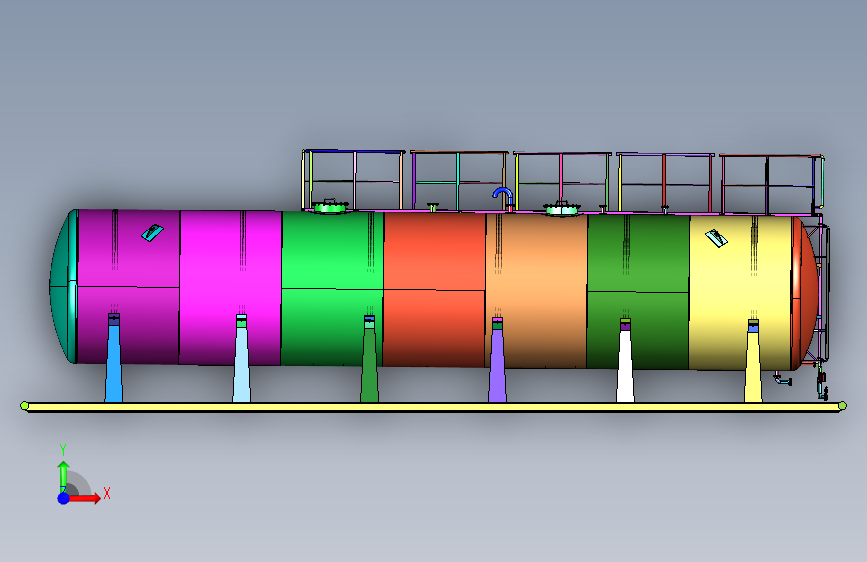Select the bright green shell section
Image resolution: width=867 pixels, height=562 pixels.
[x=332, y=289]
